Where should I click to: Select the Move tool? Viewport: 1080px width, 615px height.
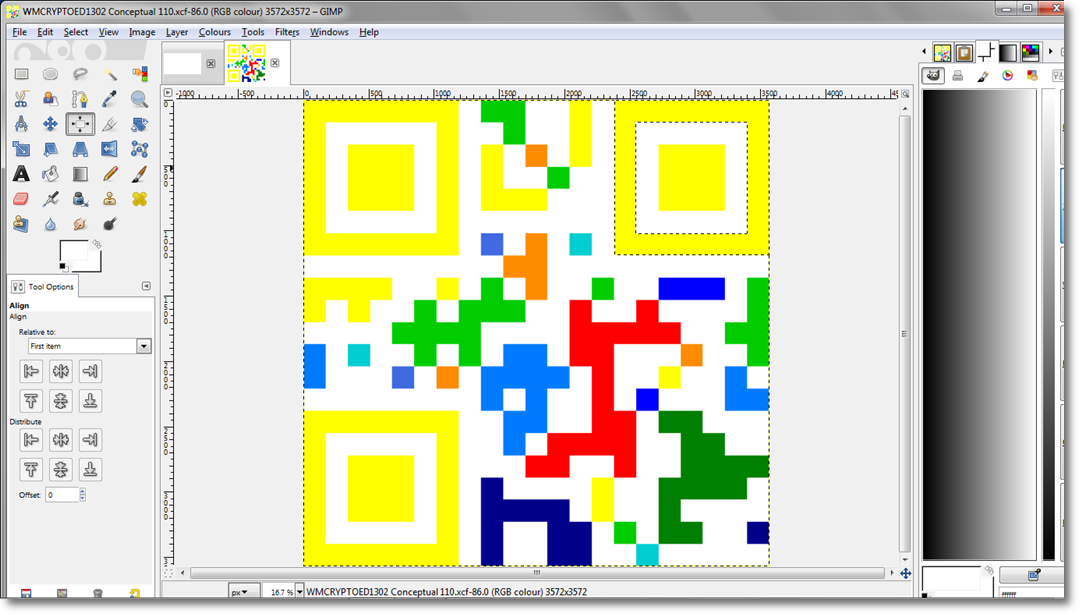(x=50, y=124)
